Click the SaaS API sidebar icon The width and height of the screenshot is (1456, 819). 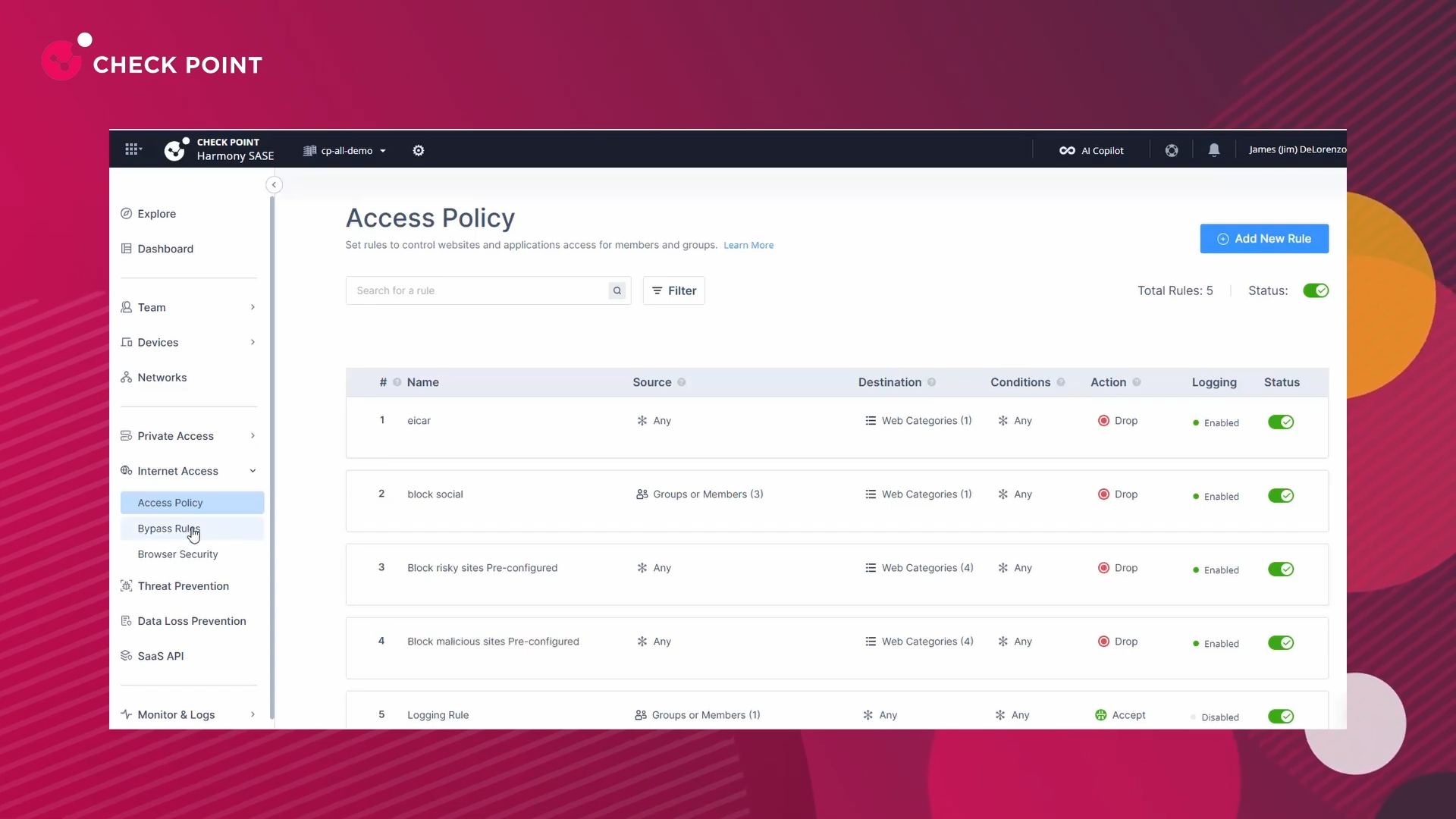tap(127, 656)
